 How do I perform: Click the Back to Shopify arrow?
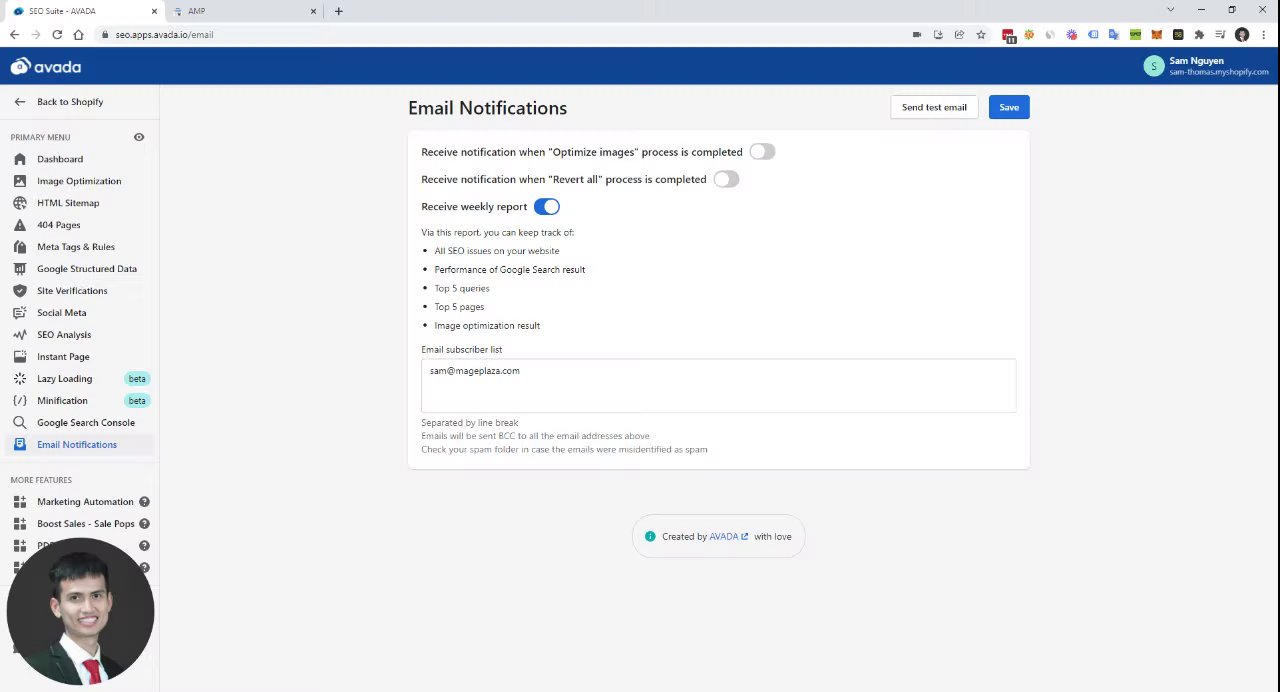20,102
